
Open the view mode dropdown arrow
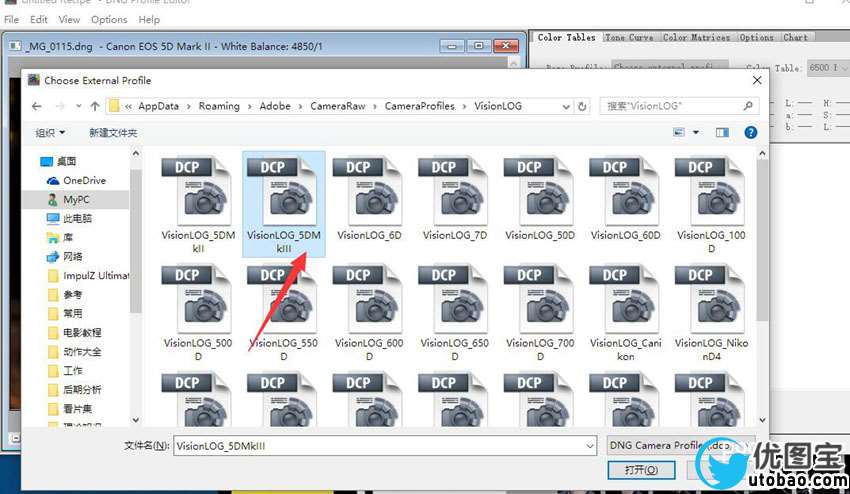tap(696, 132)
